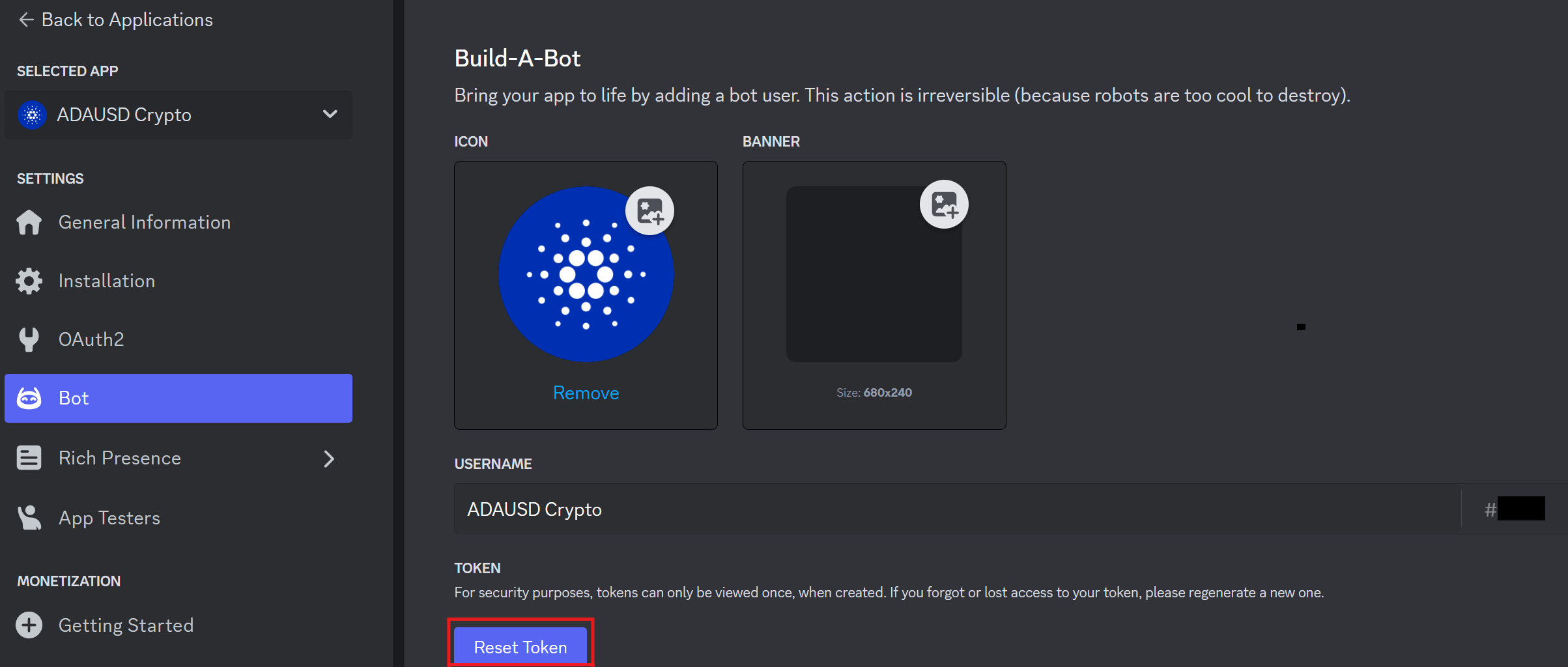Expand the Rich Presence submenu chevron
Viewport: 1568px width, 667px height.
click(x=330, y=459)
